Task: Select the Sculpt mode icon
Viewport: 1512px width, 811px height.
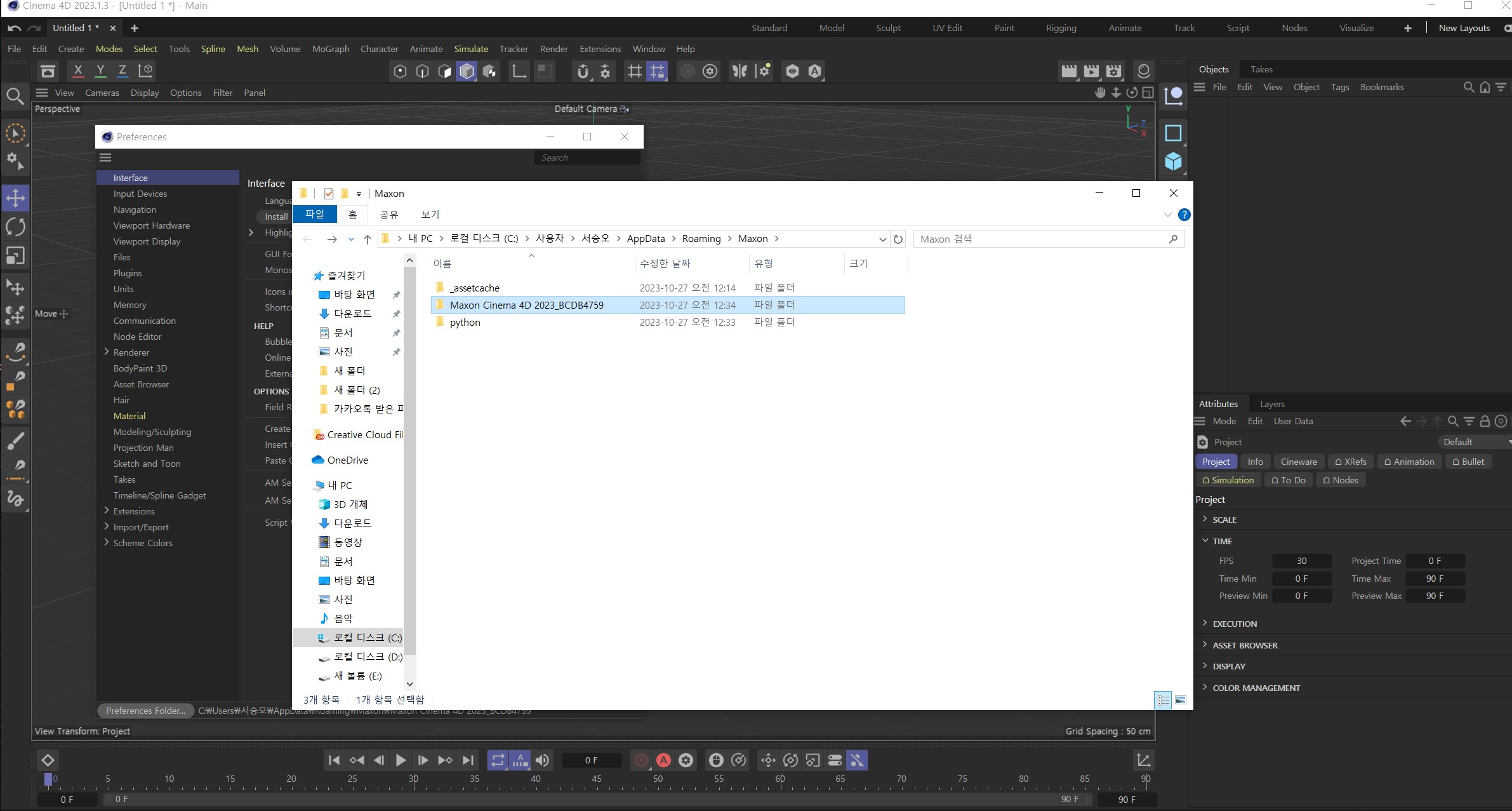Action: click(888, 27)
